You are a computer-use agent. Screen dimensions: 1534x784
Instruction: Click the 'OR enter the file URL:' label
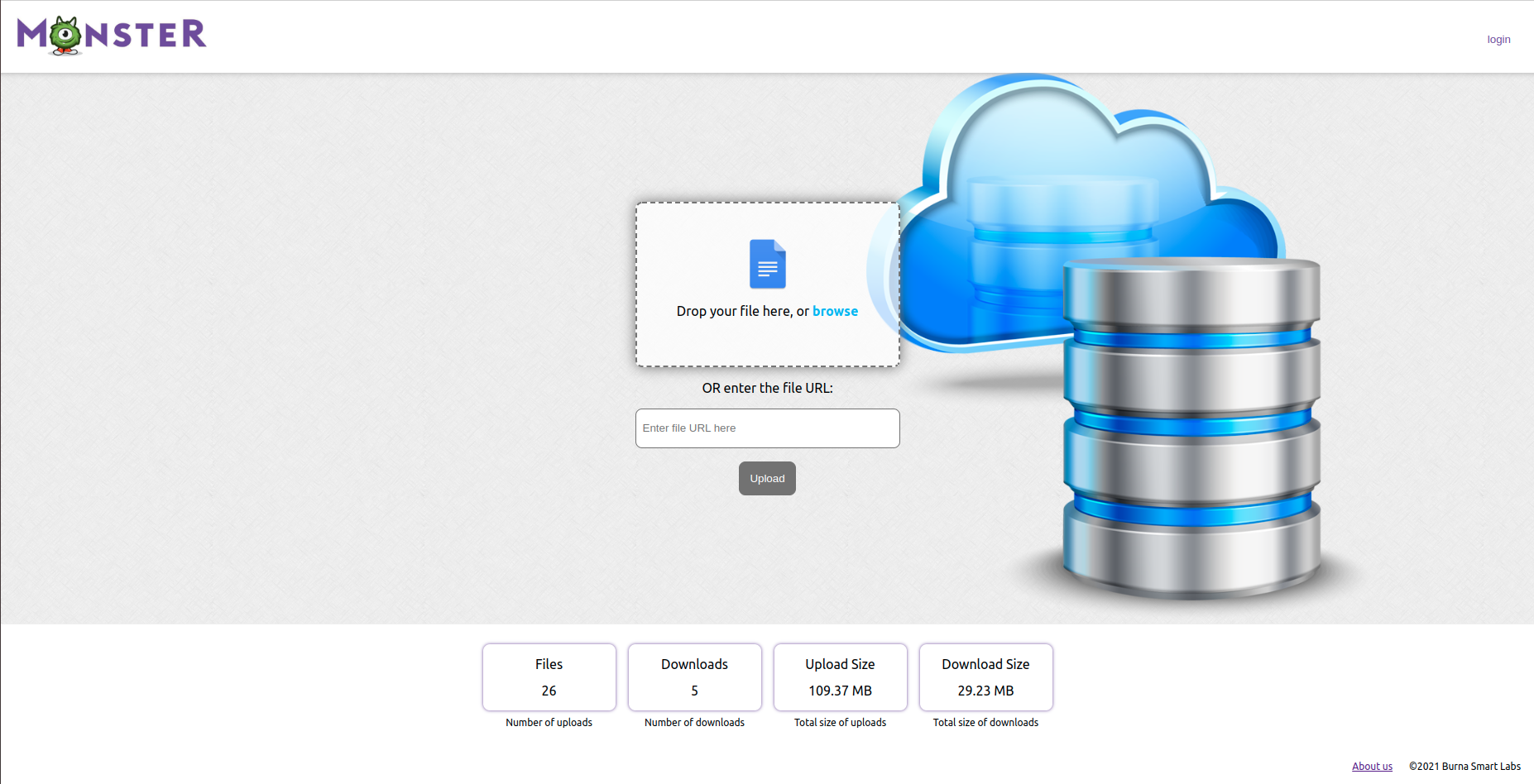[768, 388]
